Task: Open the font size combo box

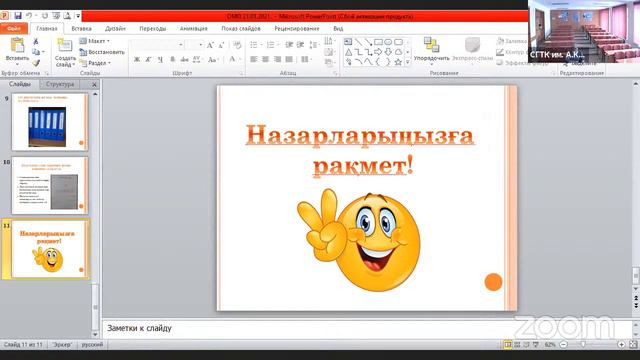Action: pos(194,45)
